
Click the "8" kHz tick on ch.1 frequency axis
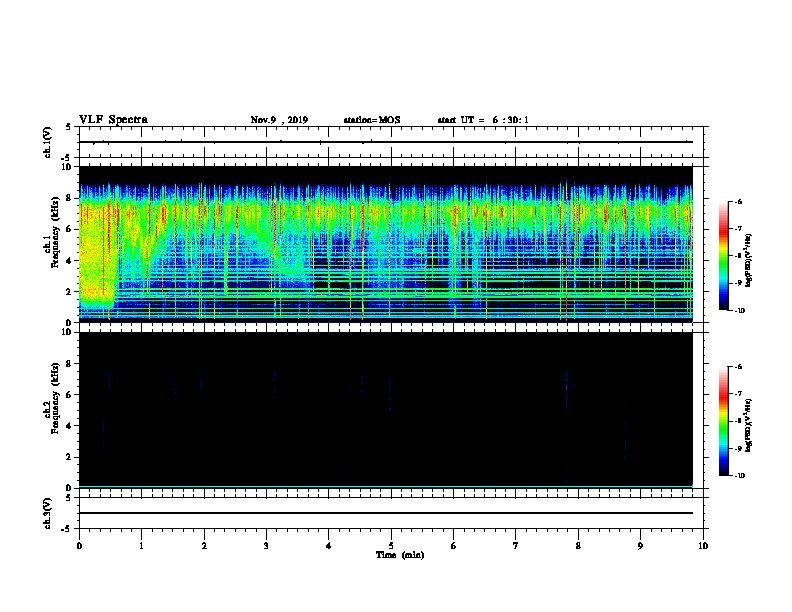(x=69, y=198)
